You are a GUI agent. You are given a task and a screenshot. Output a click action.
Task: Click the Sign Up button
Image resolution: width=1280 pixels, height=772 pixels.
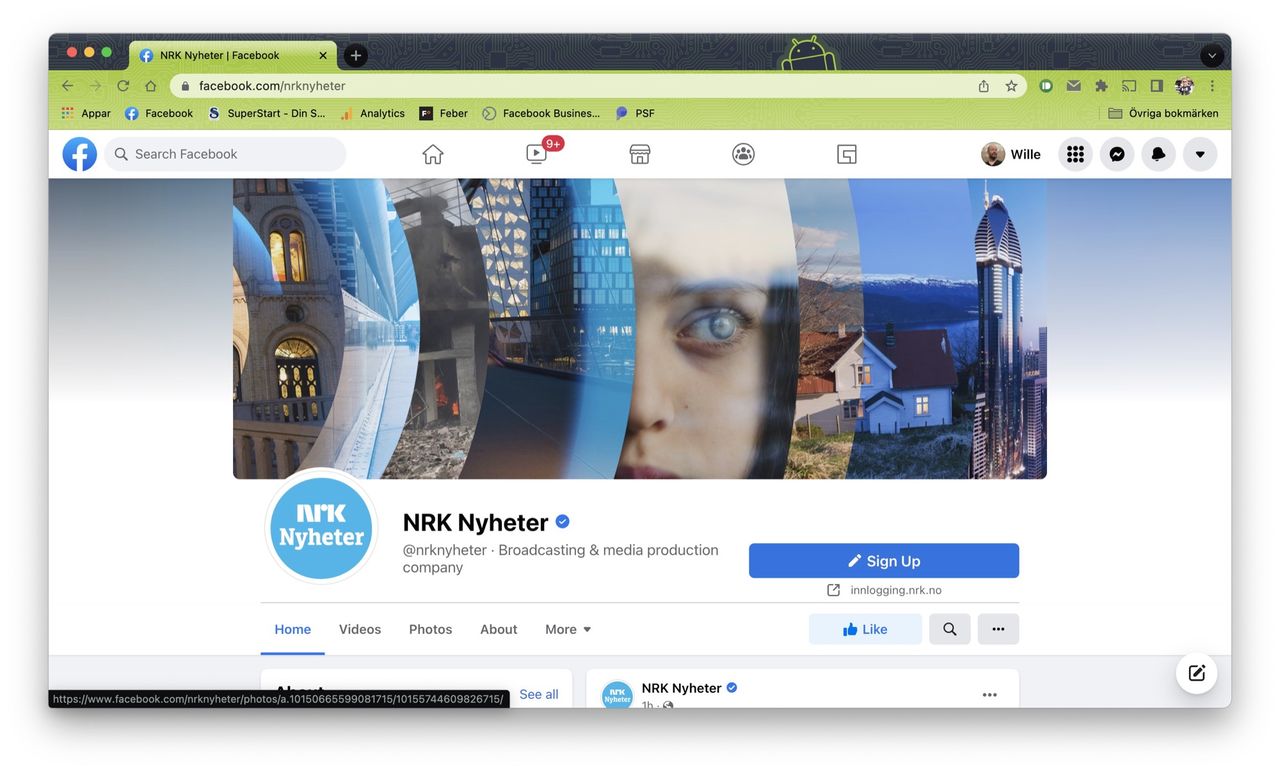point(883,560)
